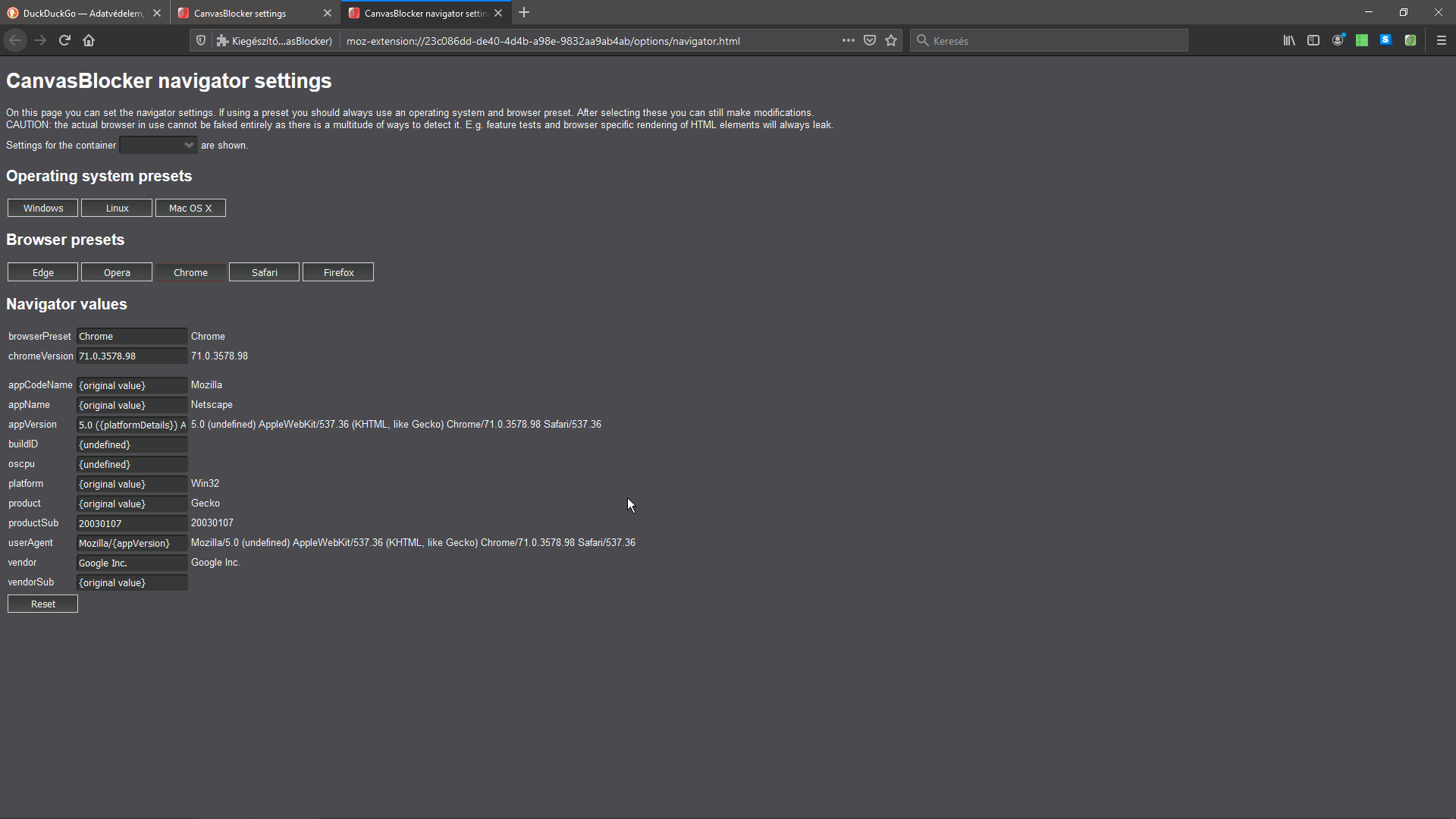Click the green grid extension icon

(x=1362, y=40)
